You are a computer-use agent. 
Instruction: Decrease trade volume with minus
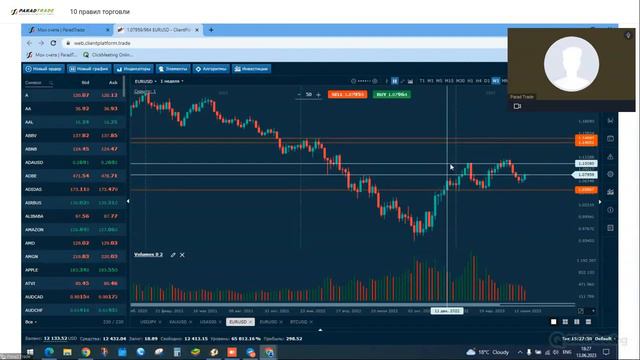tap(299, 94)
